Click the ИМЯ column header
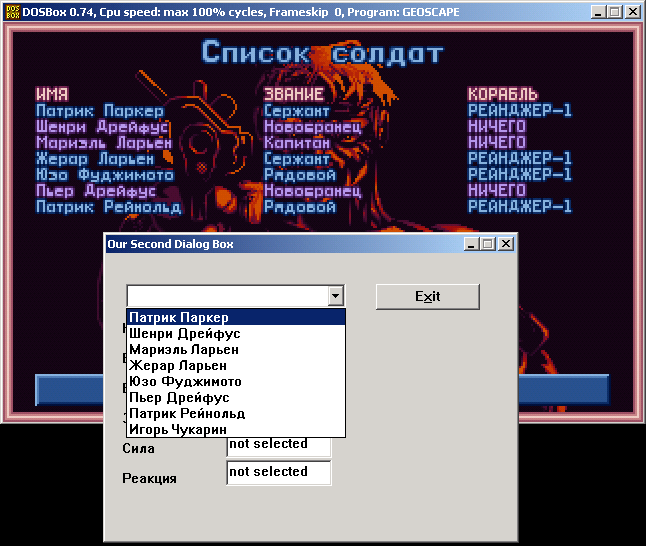Image resolution: width=646 pixels, height=546 pixels. pos(52,94)
